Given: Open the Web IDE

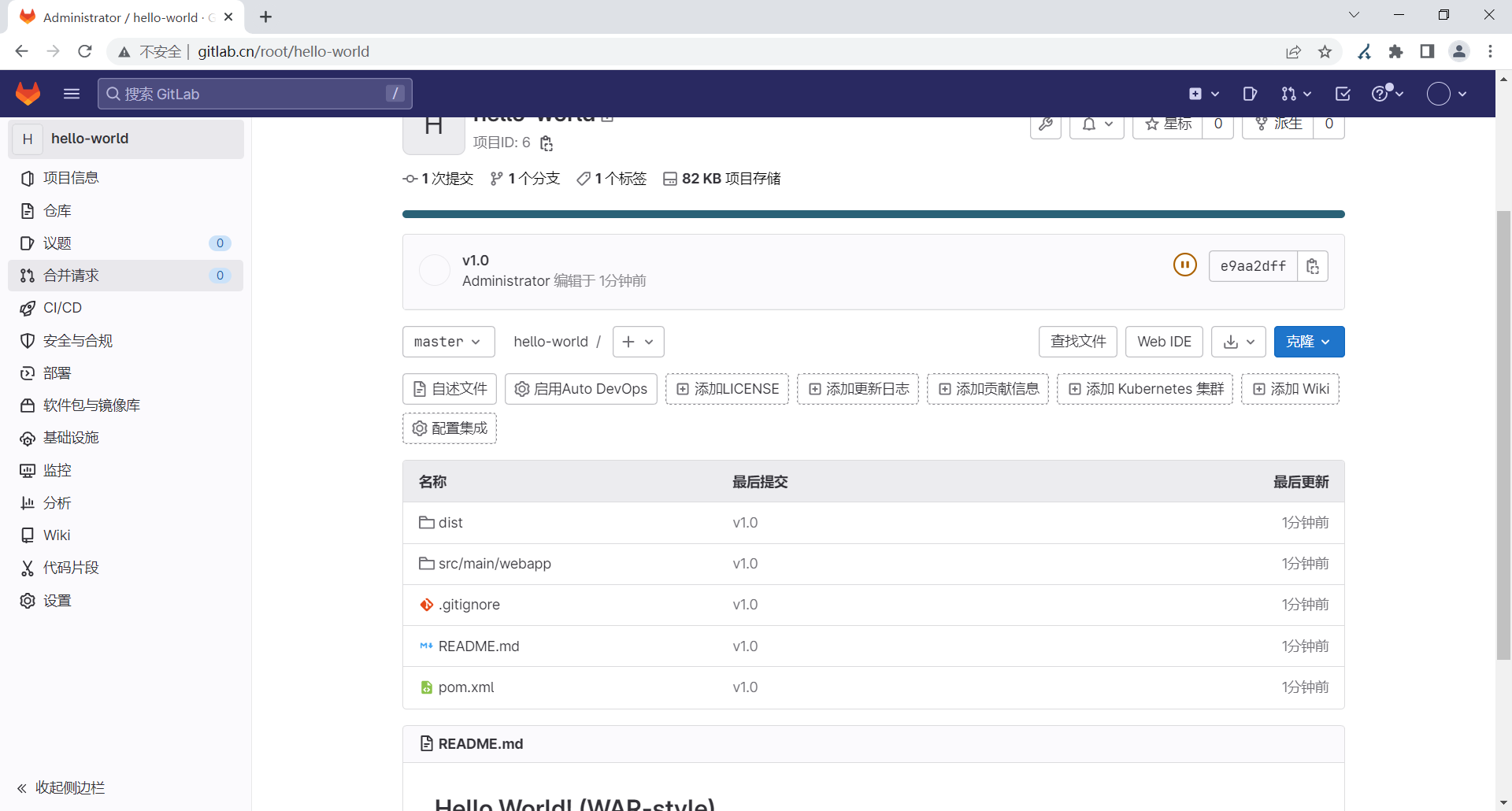Looking at the screenshot, I should [1165, 342].
